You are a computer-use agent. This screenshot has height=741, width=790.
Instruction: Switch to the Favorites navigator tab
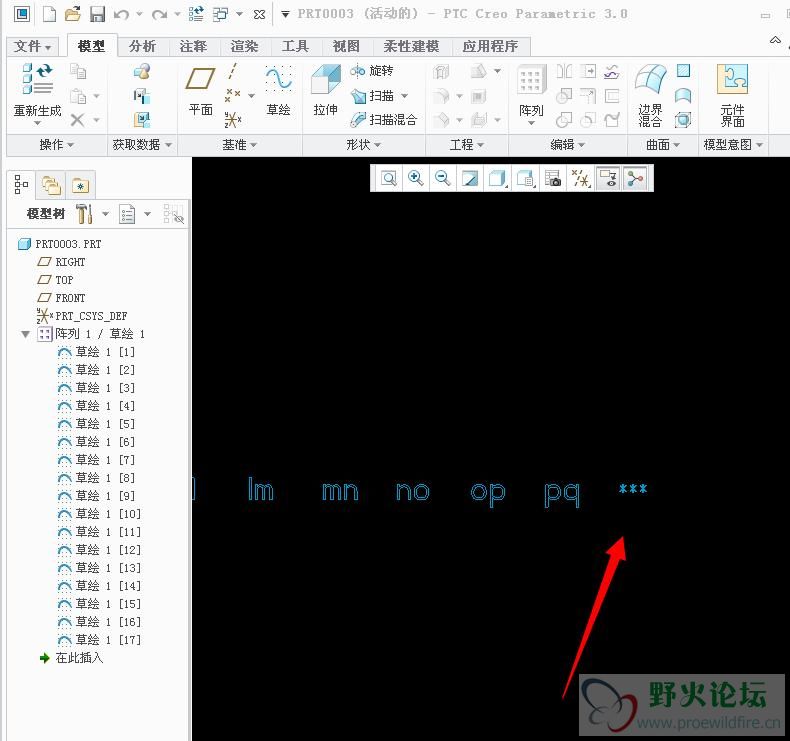pos(81,185)
